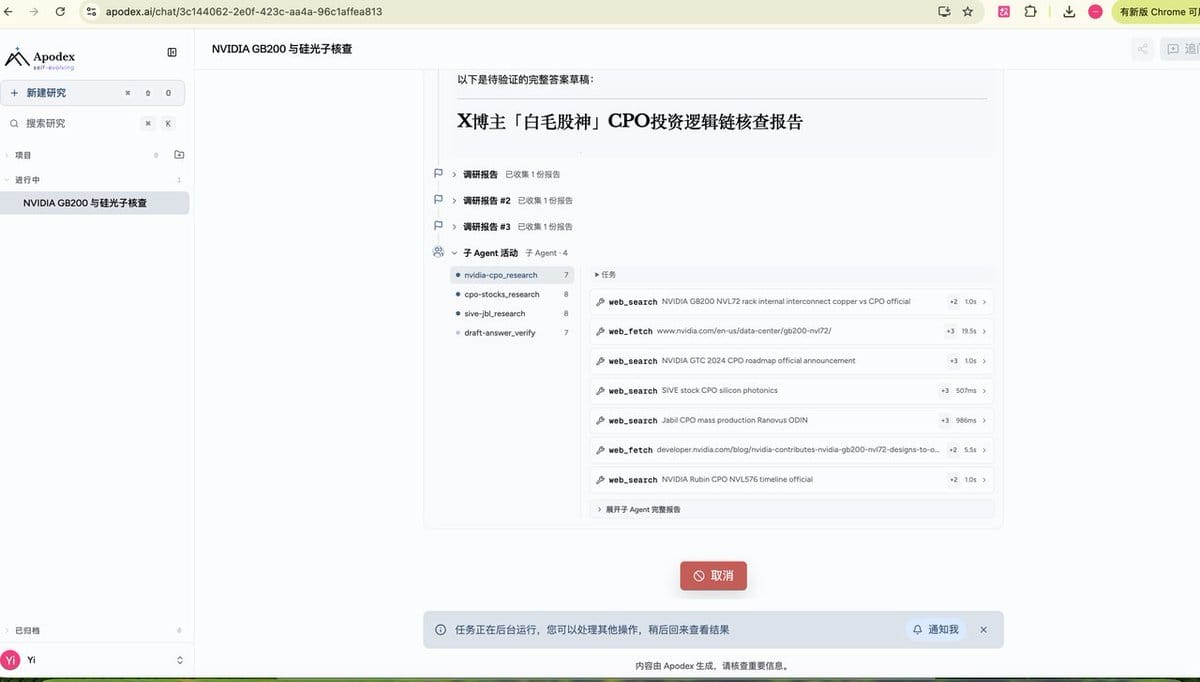Open site information icon in address bar
Image resolution: width=1200 pixels, height=682 pixels.
coord(91,12)
